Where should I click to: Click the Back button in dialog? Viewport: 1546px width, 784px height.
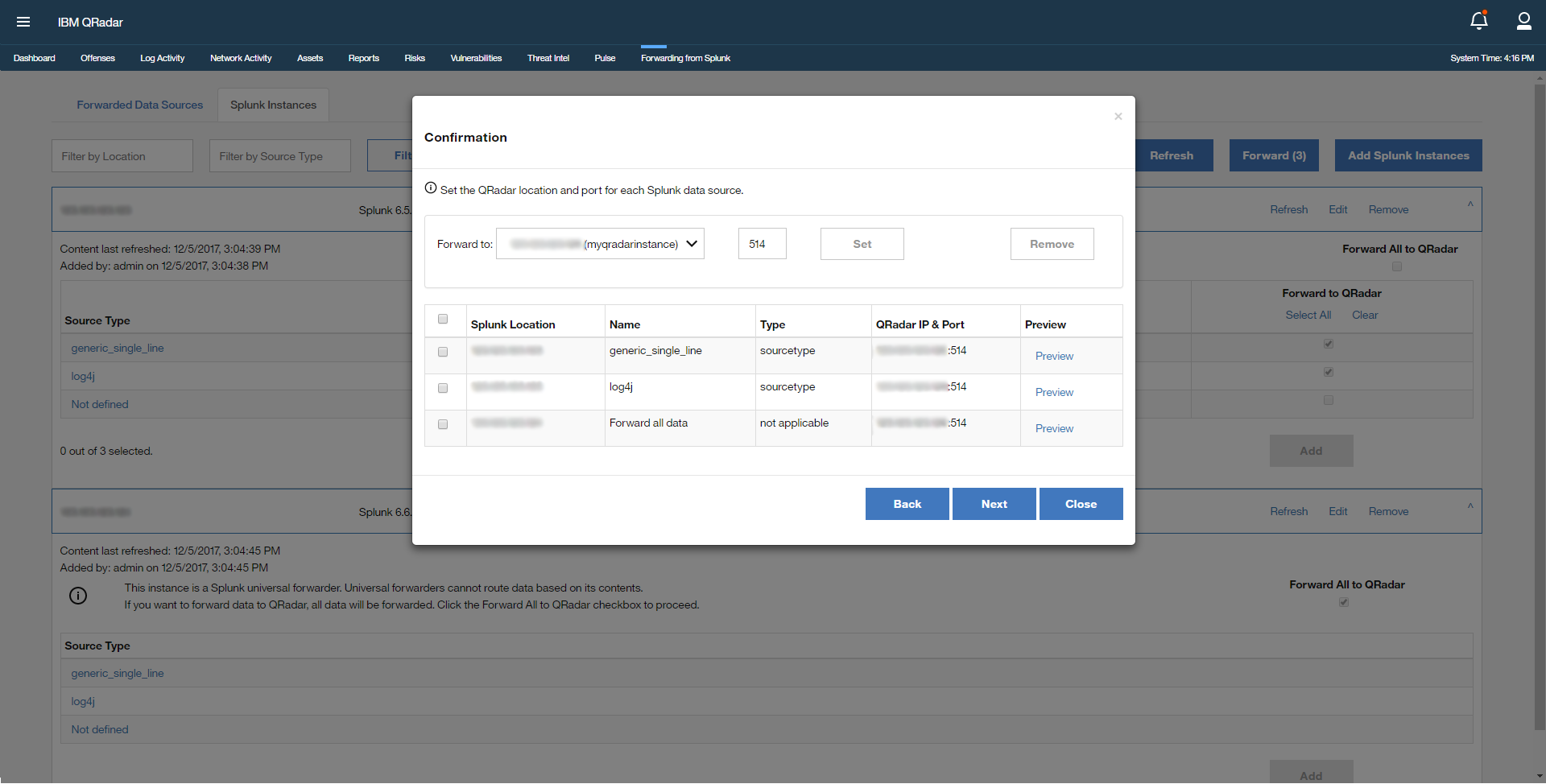point(907,504)
